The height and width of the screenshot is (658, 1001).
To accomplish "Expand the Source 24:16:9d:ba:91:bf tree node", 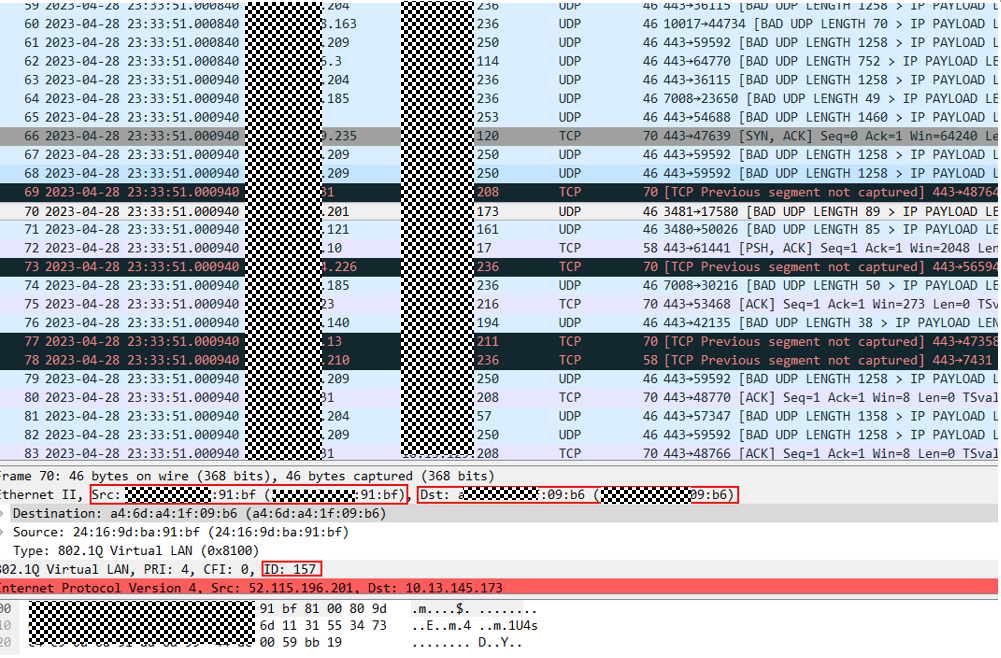I will click(x=5, y=533).
